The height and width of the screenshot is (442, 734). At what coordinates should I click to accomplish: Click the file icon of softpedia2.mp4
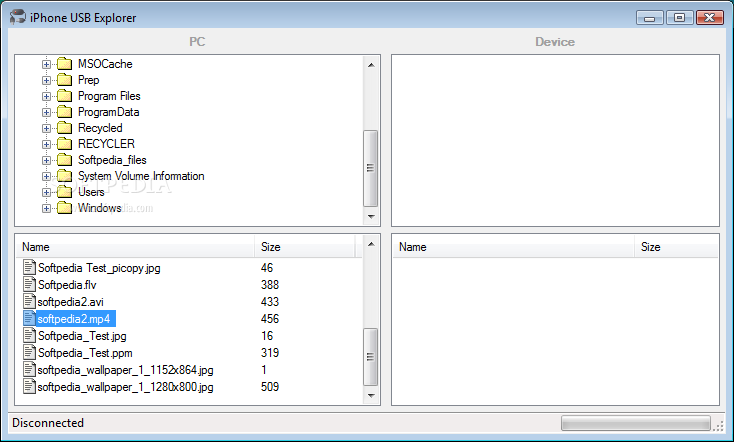pyautogui.click(x=29, y=318)
